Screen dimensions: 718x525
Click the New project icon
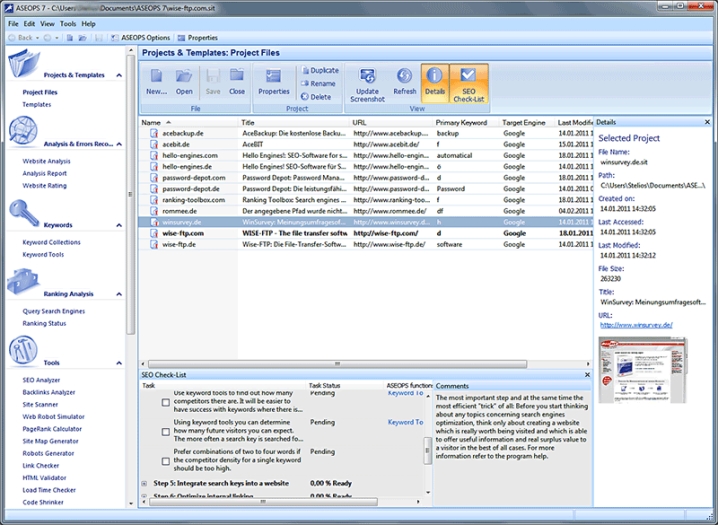pos(156,80)
